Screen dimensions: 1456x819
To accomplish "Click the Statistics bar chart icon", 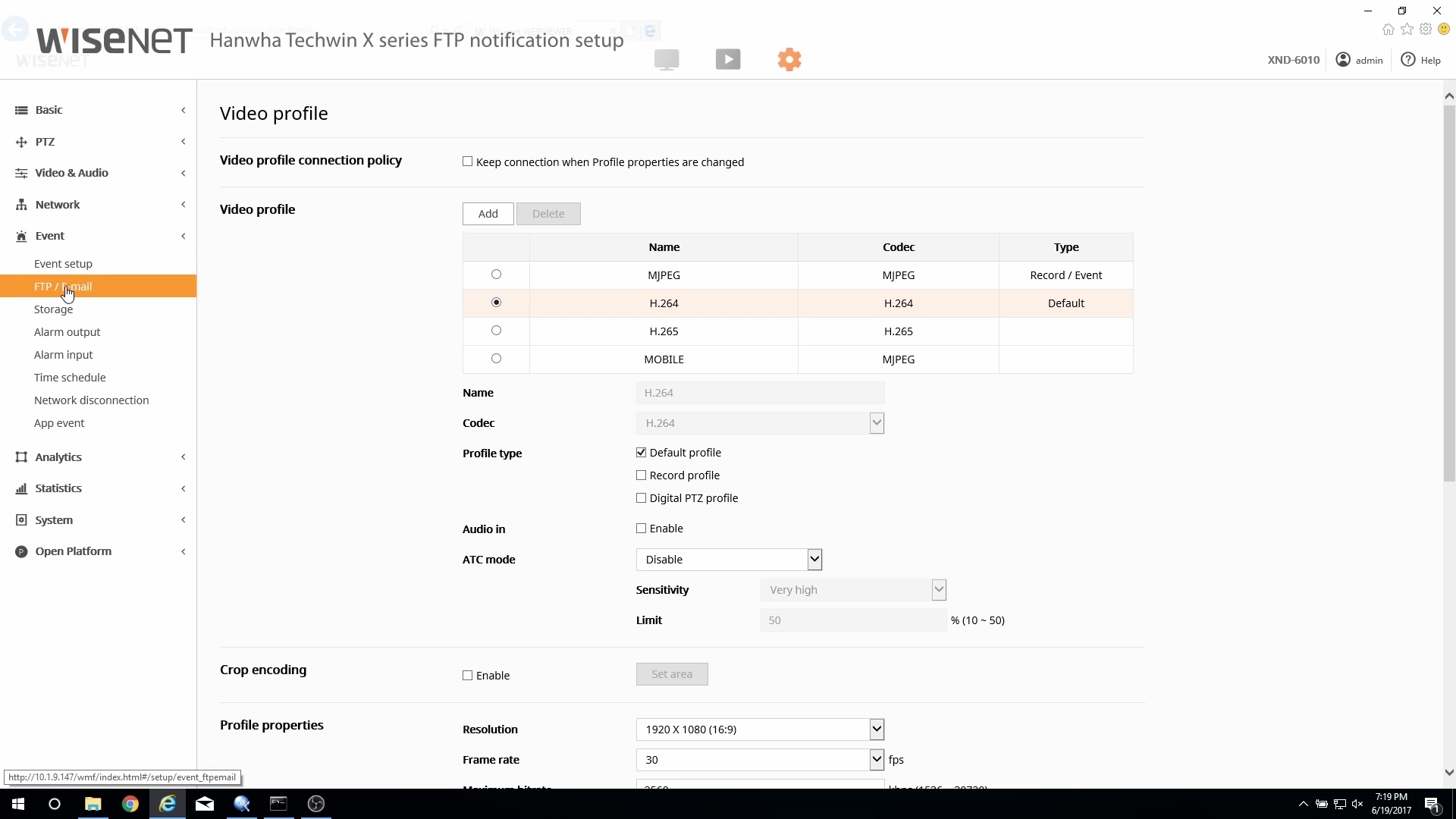I will pos(21,488).
